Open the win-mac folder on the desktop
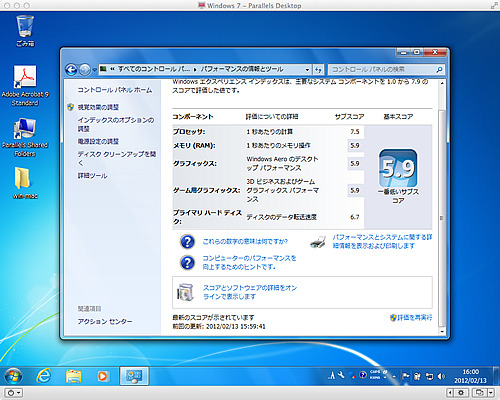Viewport: 500px width, 400px height. (x=25, y=182)
